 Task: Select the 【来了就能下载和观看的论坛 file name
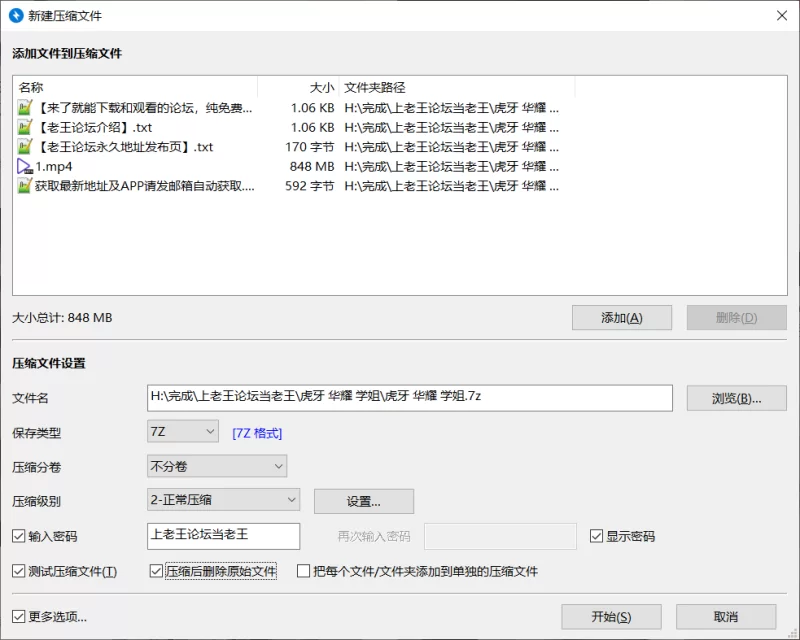[144, 108]
